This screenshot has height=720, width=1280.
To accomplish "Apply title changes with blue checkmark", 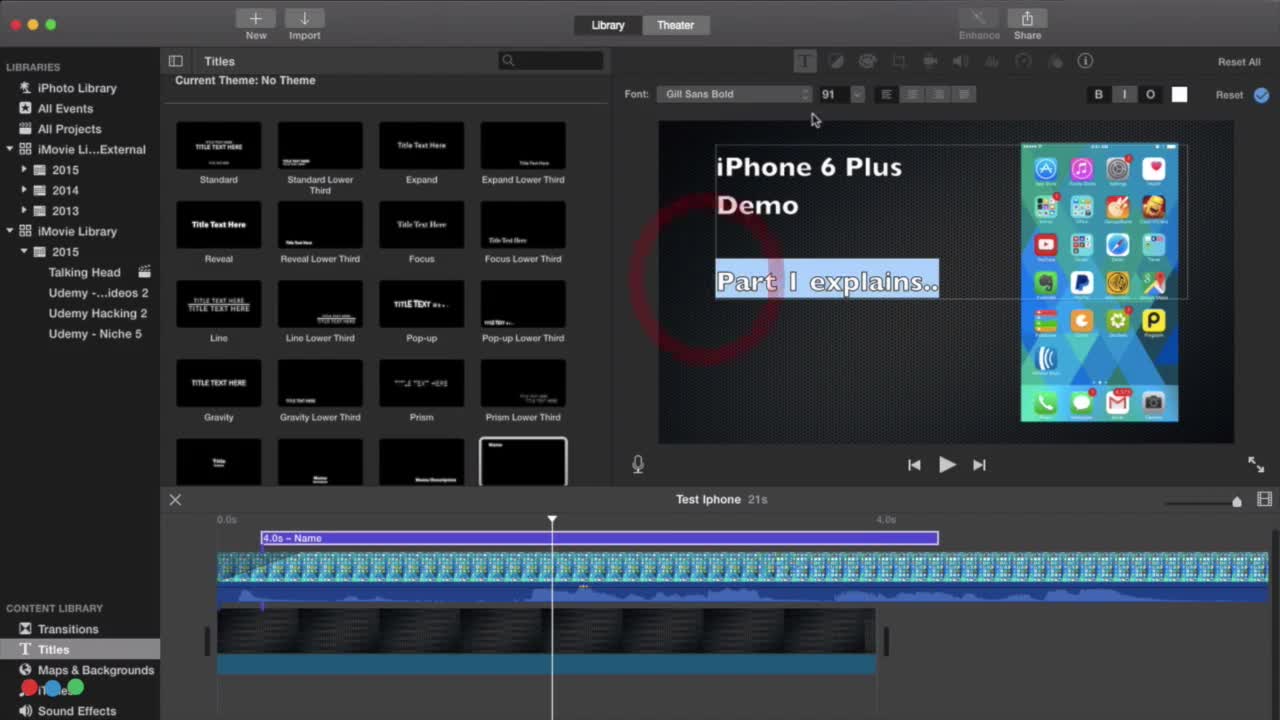I will tap(1261, 95).
